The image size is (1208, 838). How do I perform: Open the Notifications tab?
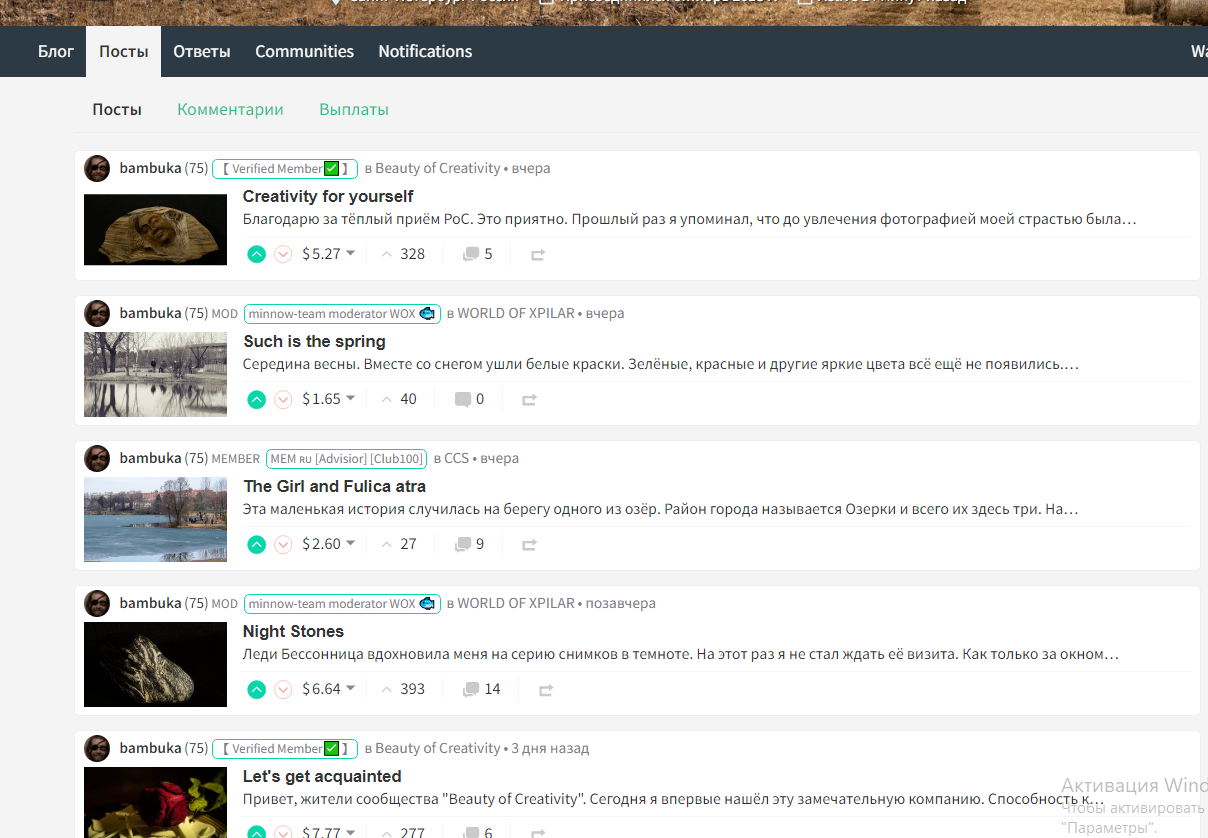425,51
